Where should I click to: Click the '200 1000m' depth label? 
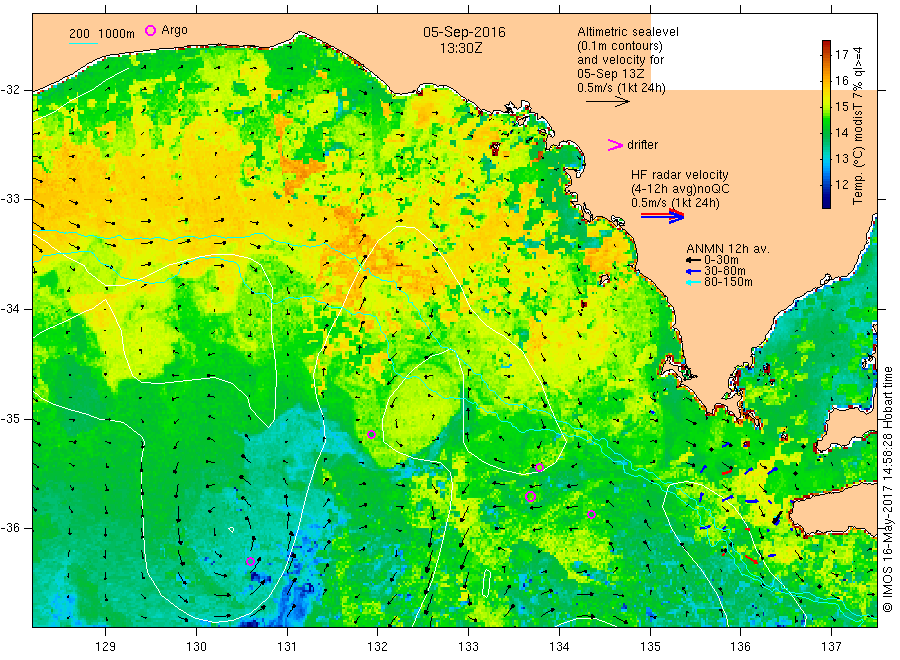[x=102, y=34]
